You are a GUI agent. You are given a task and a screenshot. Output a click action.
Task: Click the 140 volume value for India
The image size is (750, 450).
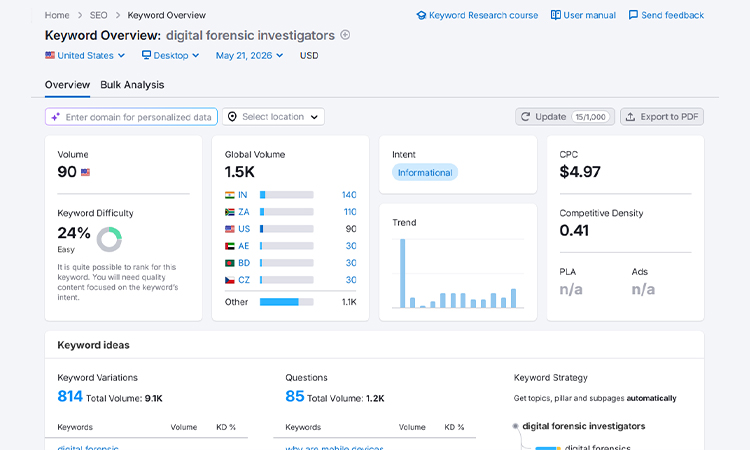pos(349,195)
